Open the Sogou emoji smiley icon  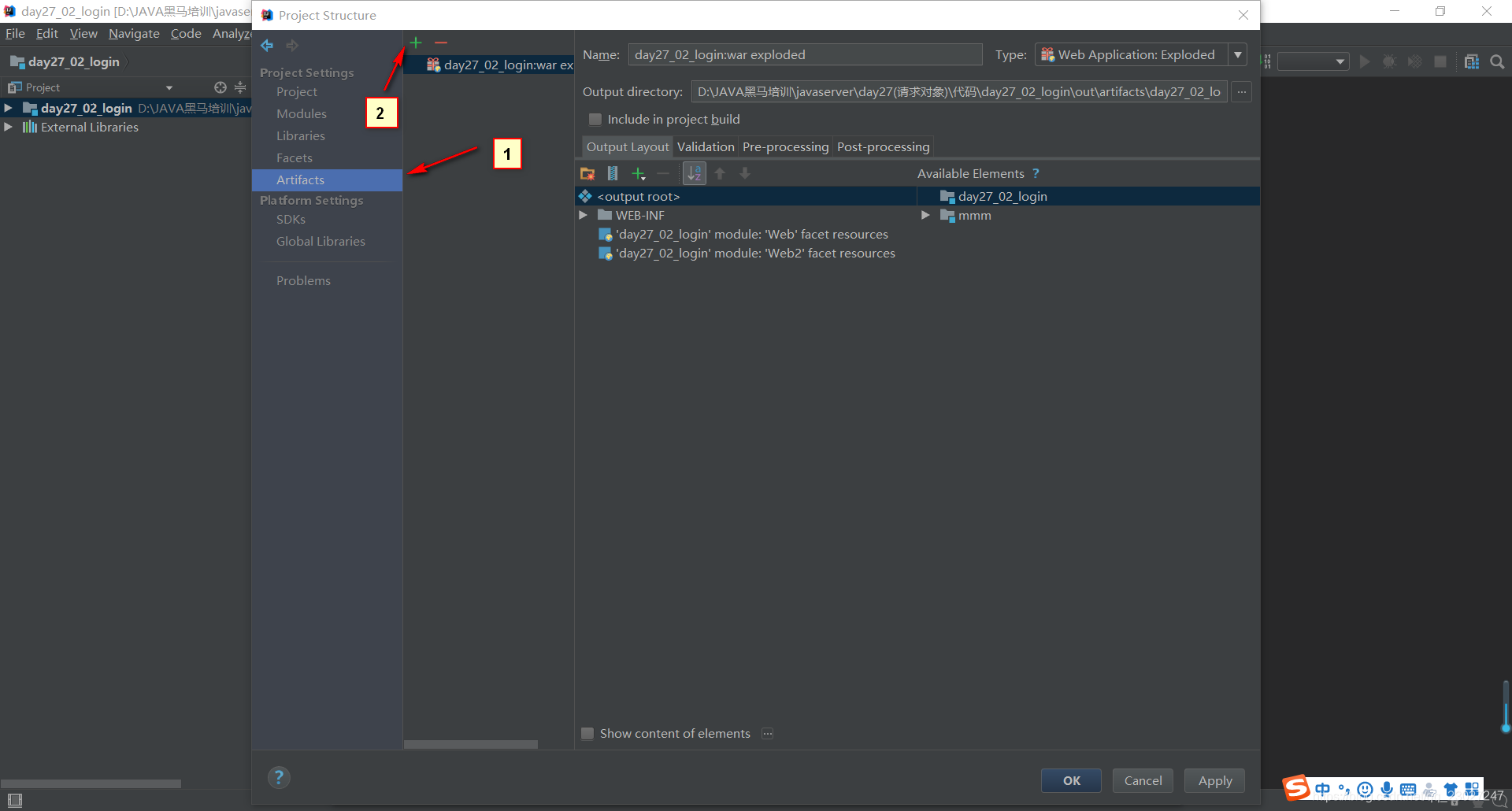click(x=1366, y=789)
